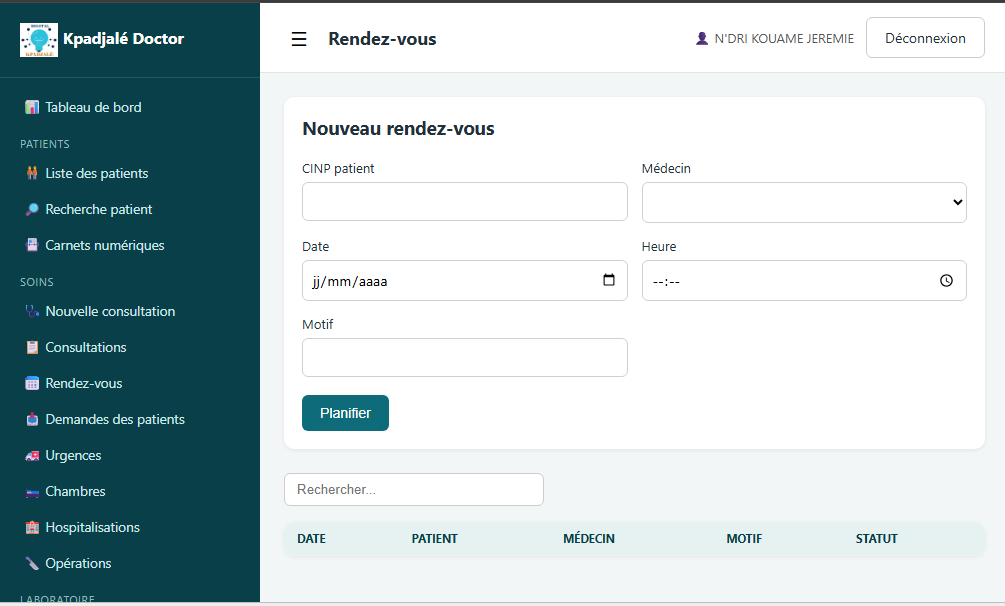Image resolution: width=1005 pixels, height=606 pixels.
Task: Click the PATIENTS section label
Action: point(45,144)
